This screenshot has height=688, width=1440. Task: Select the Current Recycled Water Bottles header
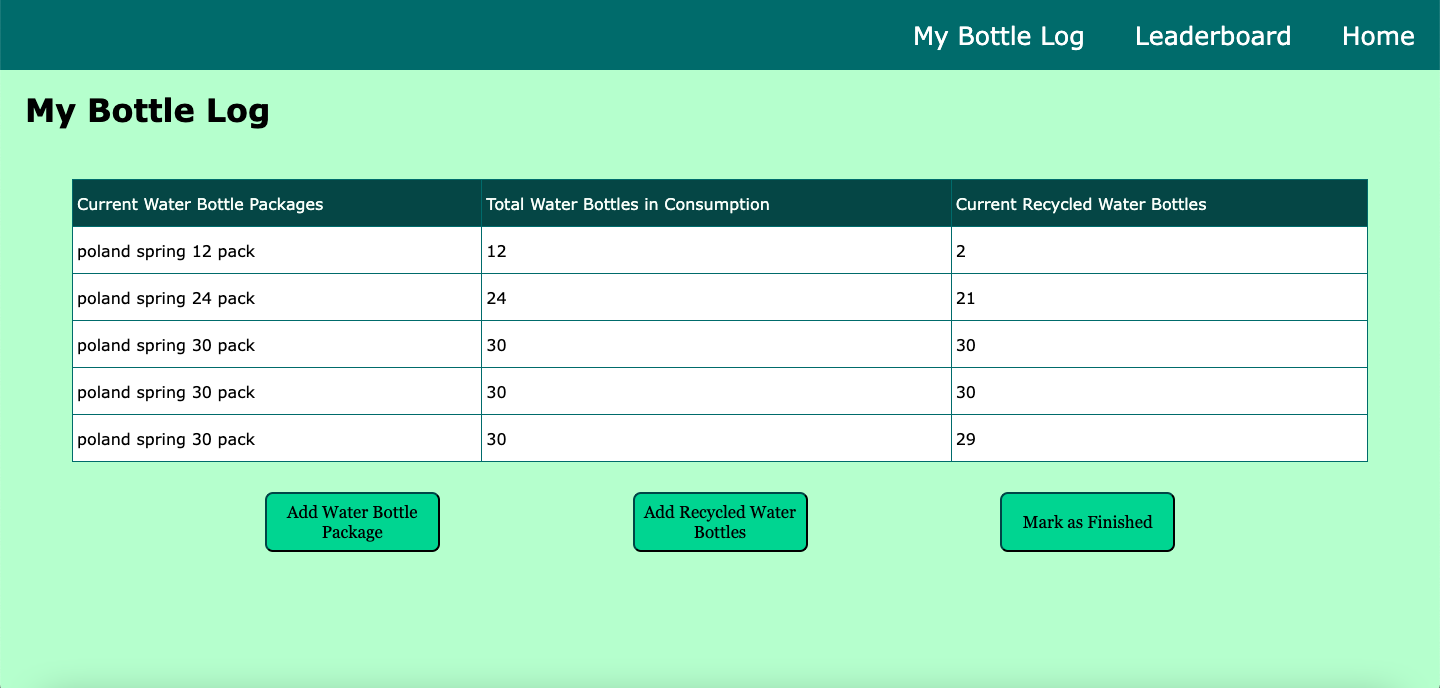tap(1159, 204)
